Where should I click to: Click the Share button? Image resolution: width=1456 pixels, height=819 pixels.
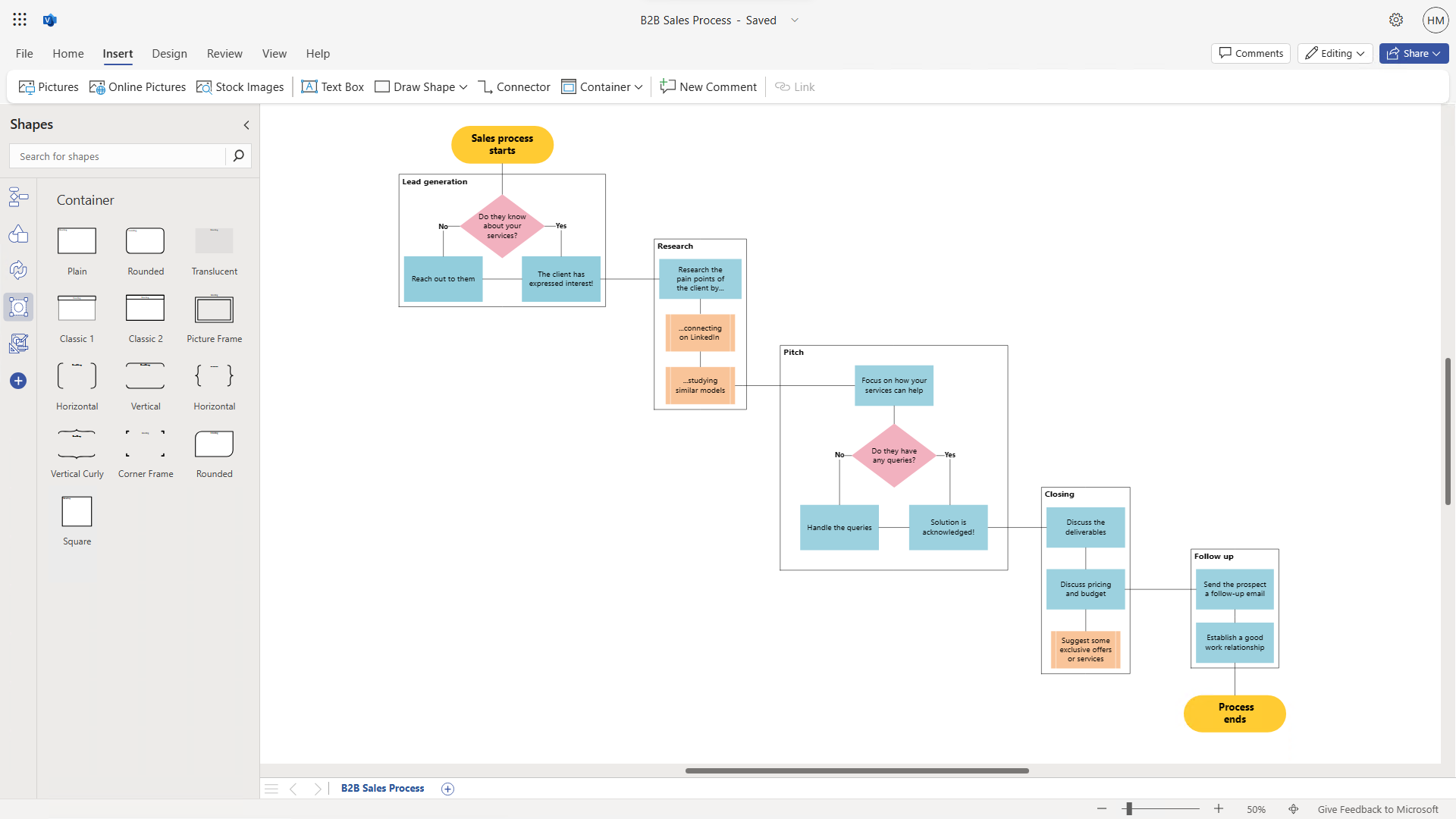coord(1414,53)
